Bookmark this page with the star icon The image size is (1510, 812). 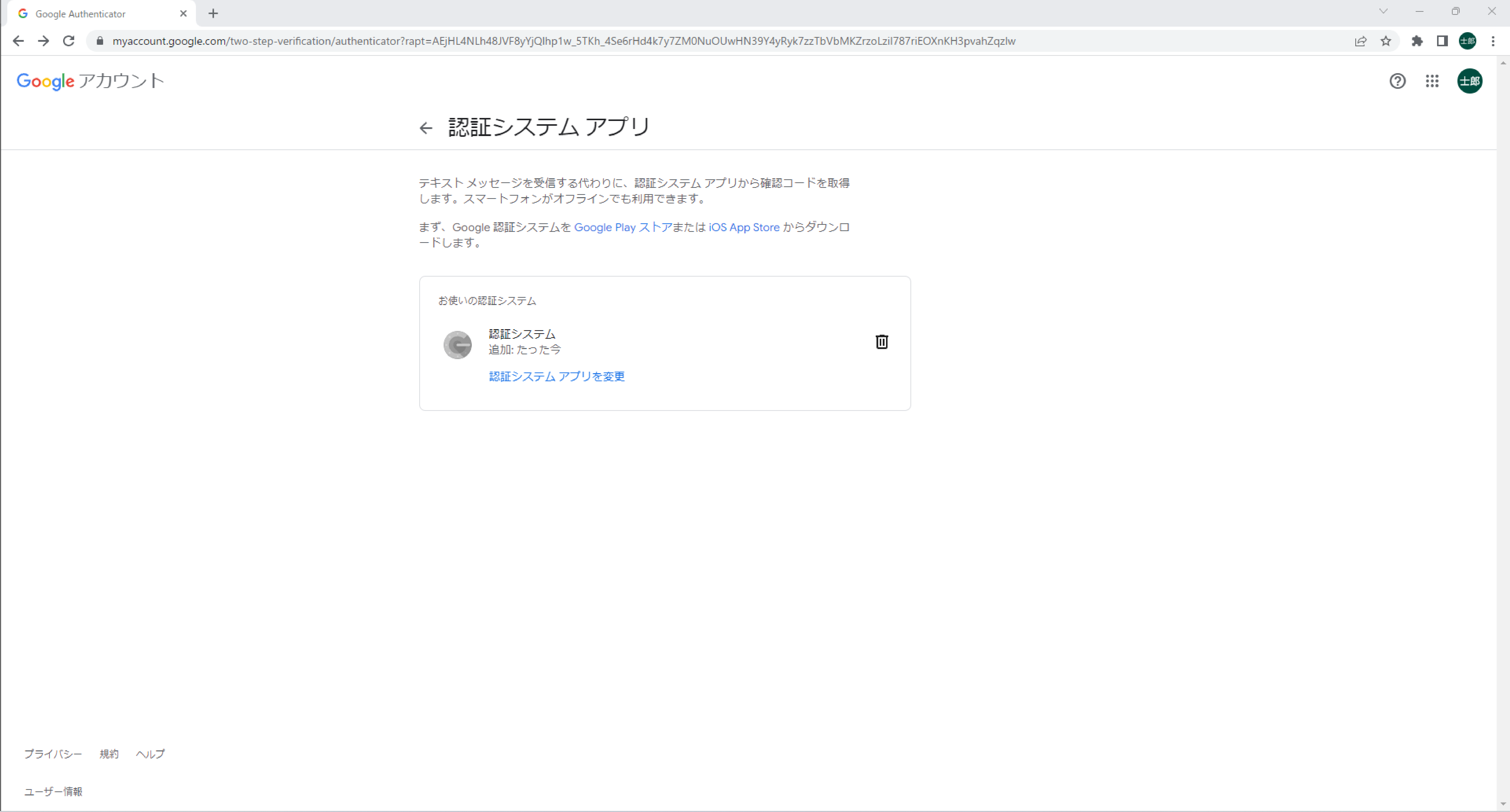point(1386,41)
